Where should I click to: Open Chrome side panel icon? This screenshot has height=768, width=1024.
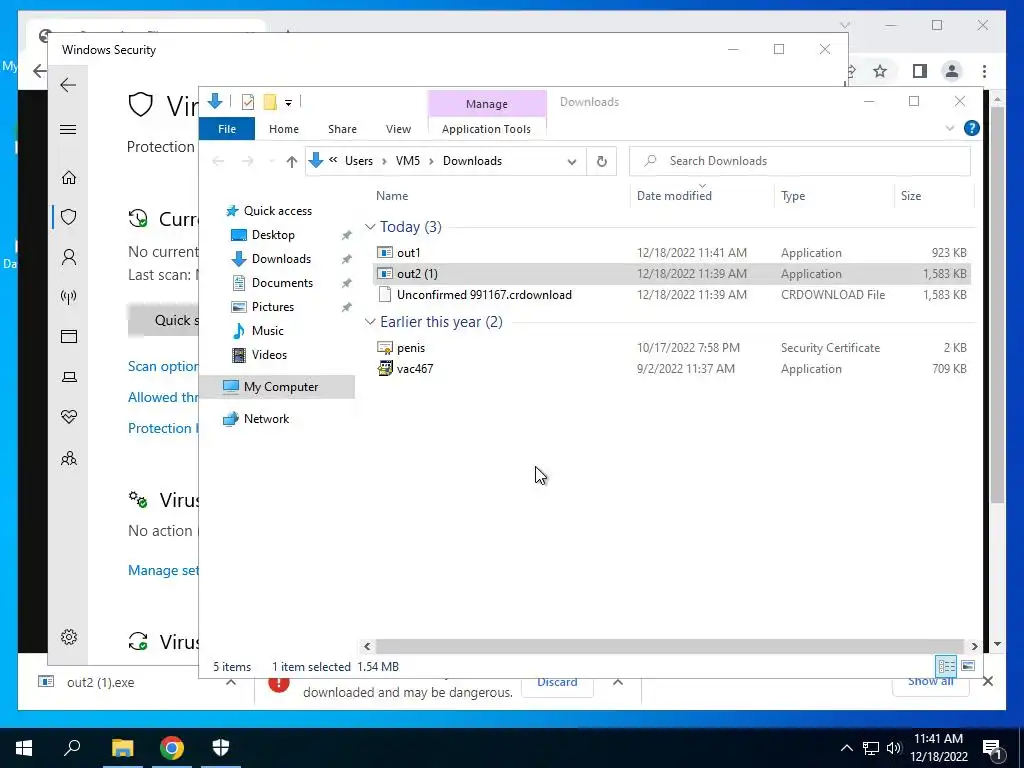point(920,71)
